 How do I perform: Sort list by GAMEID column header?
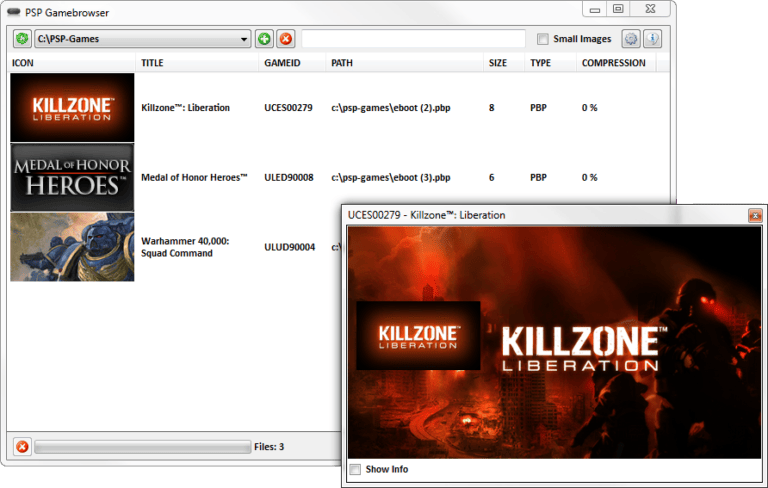click(x=279, y=62)
